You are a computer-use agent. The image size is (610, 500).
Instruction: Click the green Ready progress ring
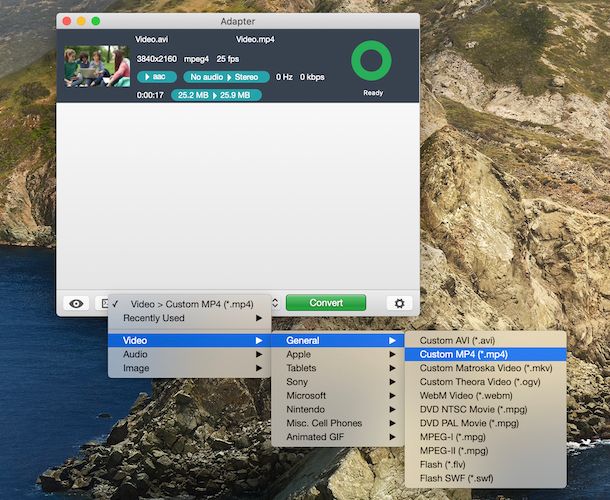(372, 60)
